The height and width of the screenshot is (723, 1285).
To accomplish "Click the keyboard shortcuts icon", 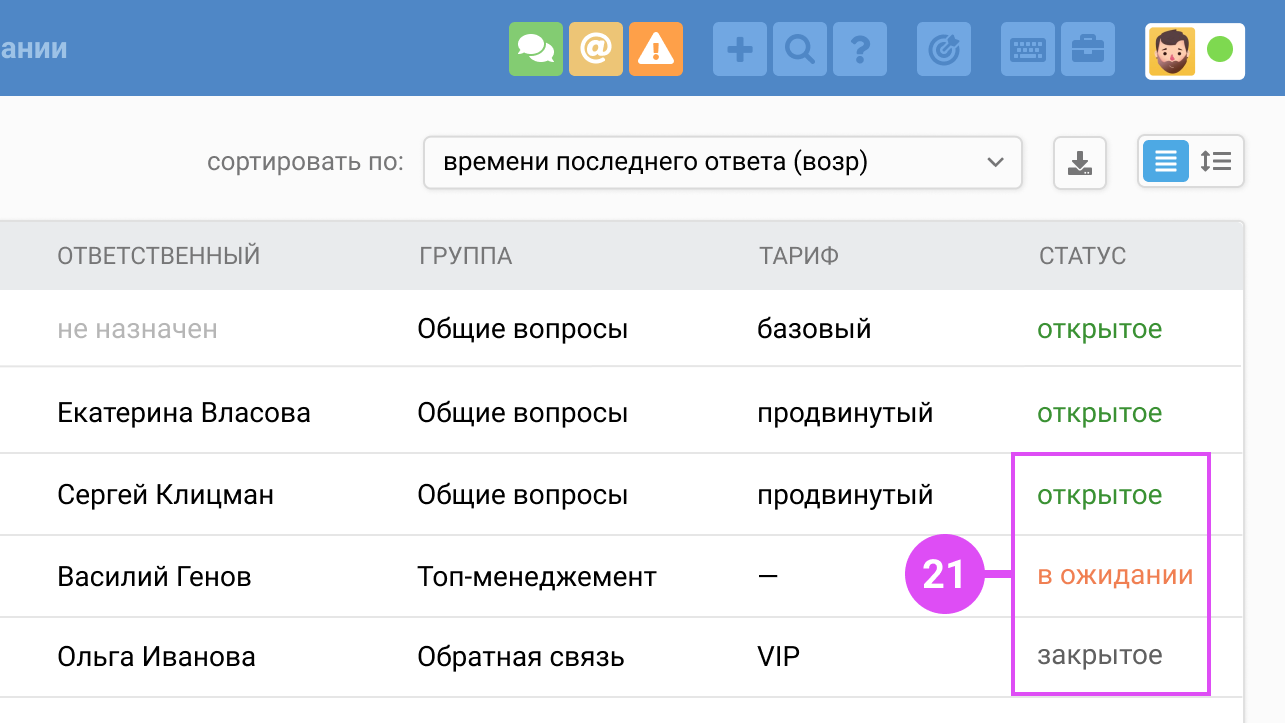I will (x=1028, y=49).
